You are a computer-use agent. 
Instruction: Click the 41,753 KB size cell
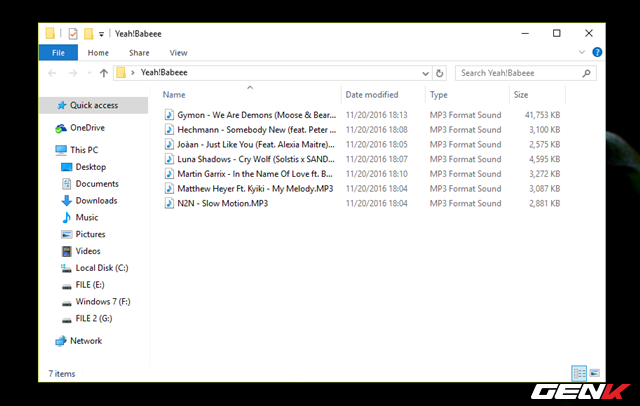click(542, 115)
